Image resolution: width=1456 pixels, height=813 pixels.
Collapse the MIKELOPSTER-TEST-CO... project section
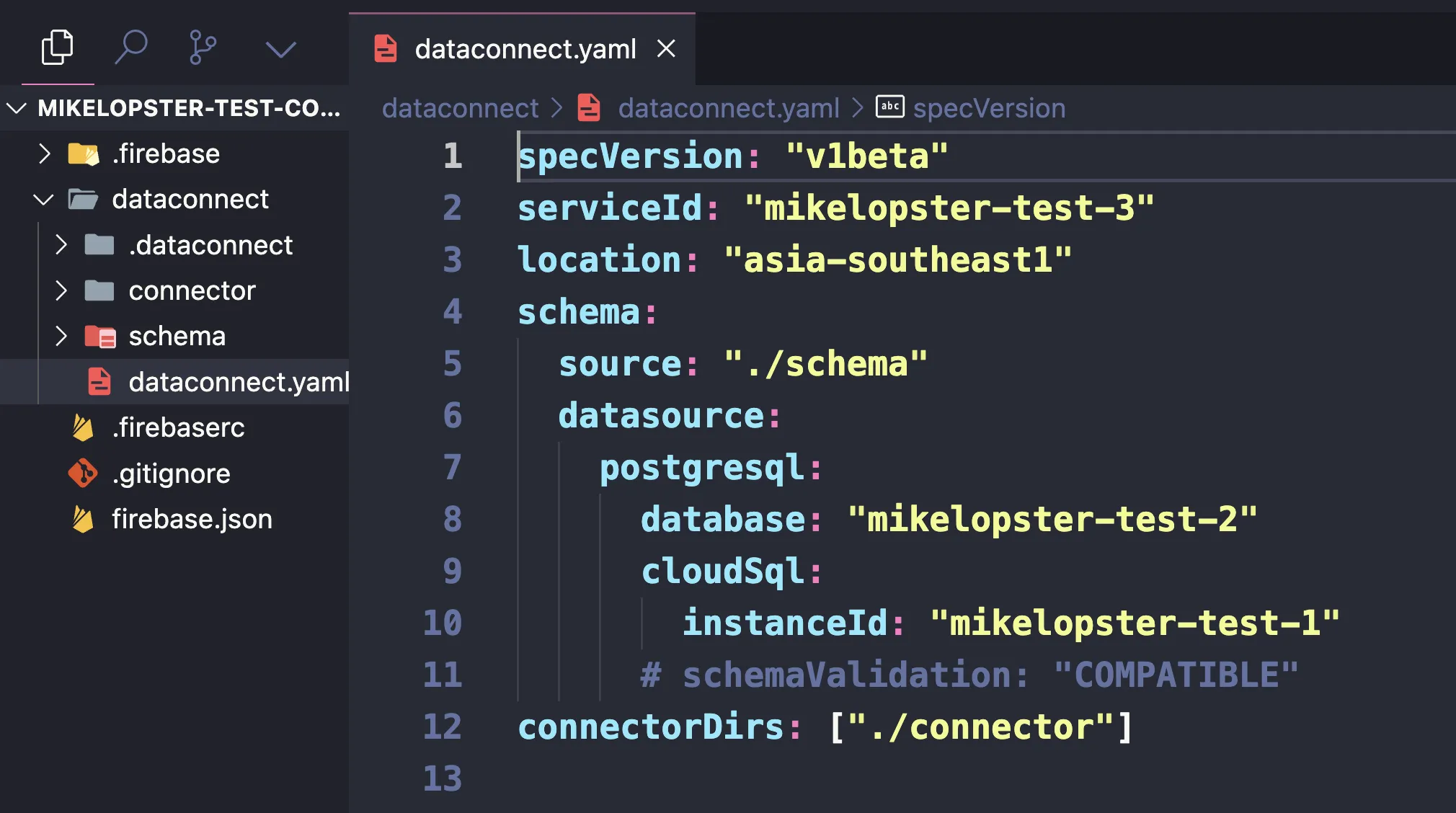174,108
